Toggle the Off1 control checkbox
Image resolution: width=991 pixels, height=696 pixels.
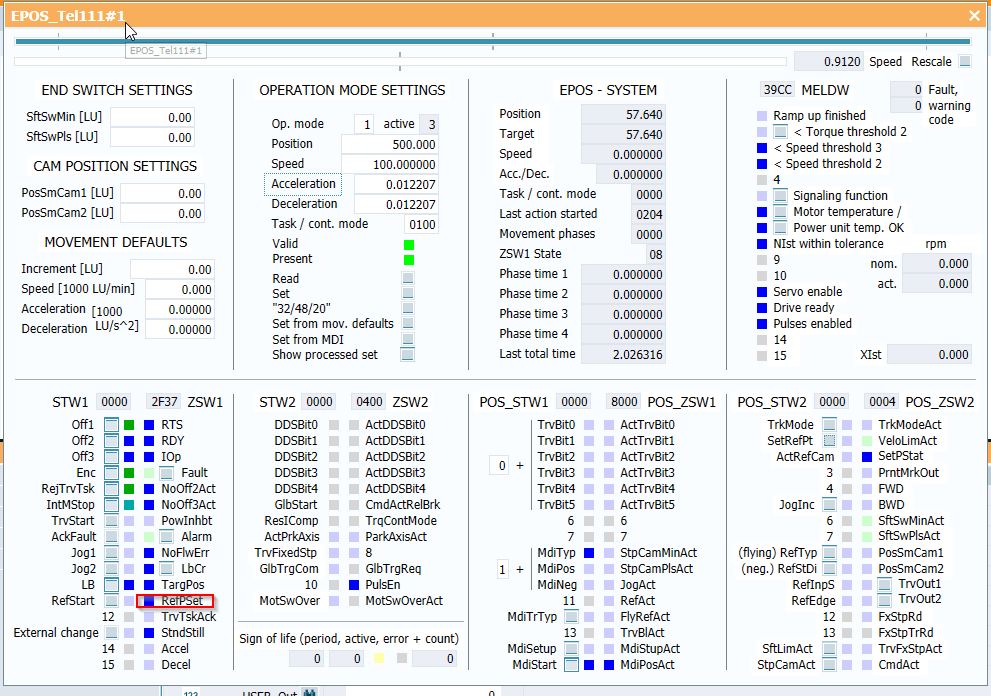(111, 424)
